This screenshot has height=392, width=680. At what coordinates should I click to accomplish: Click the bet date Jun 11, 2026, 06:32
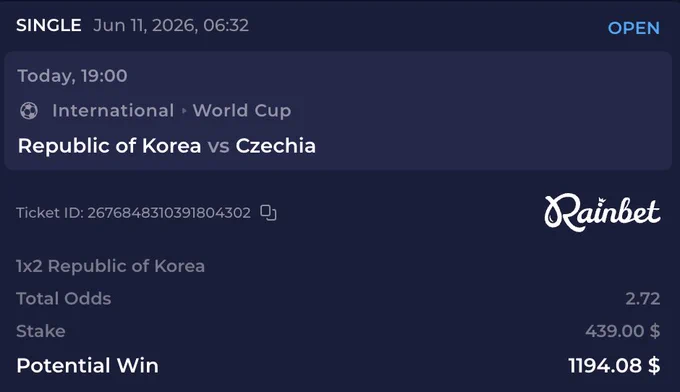coord(171,25)
